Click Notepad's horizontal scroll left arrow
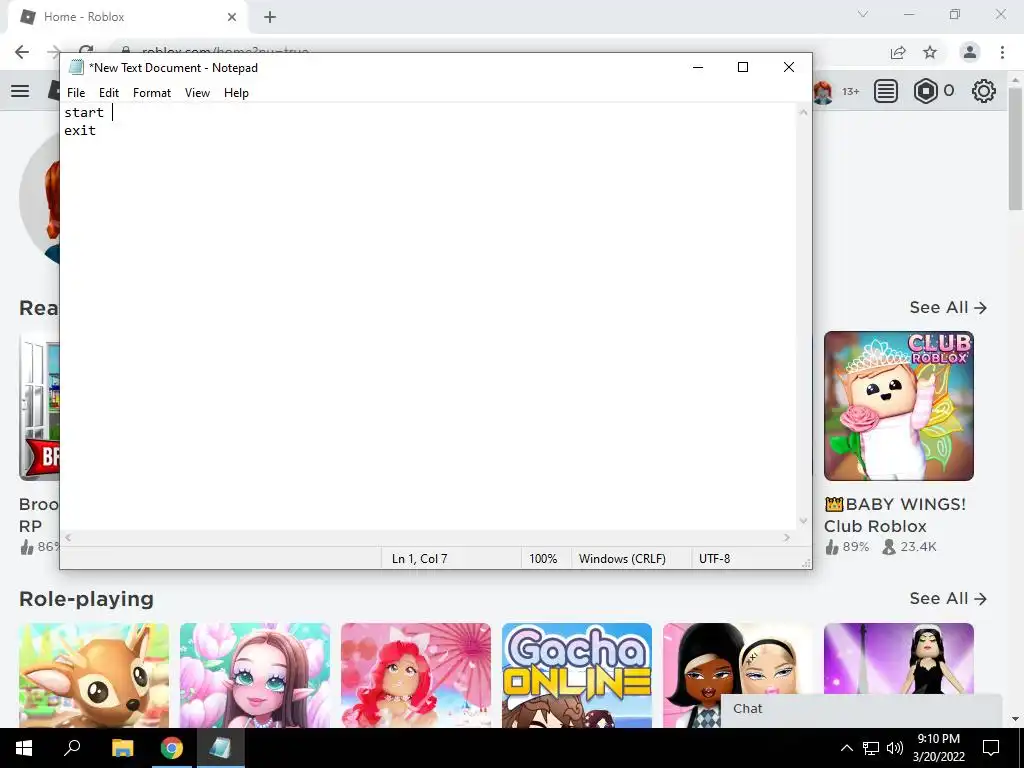1024x768 pixels. pyautogui.click(x=68, y=537)
